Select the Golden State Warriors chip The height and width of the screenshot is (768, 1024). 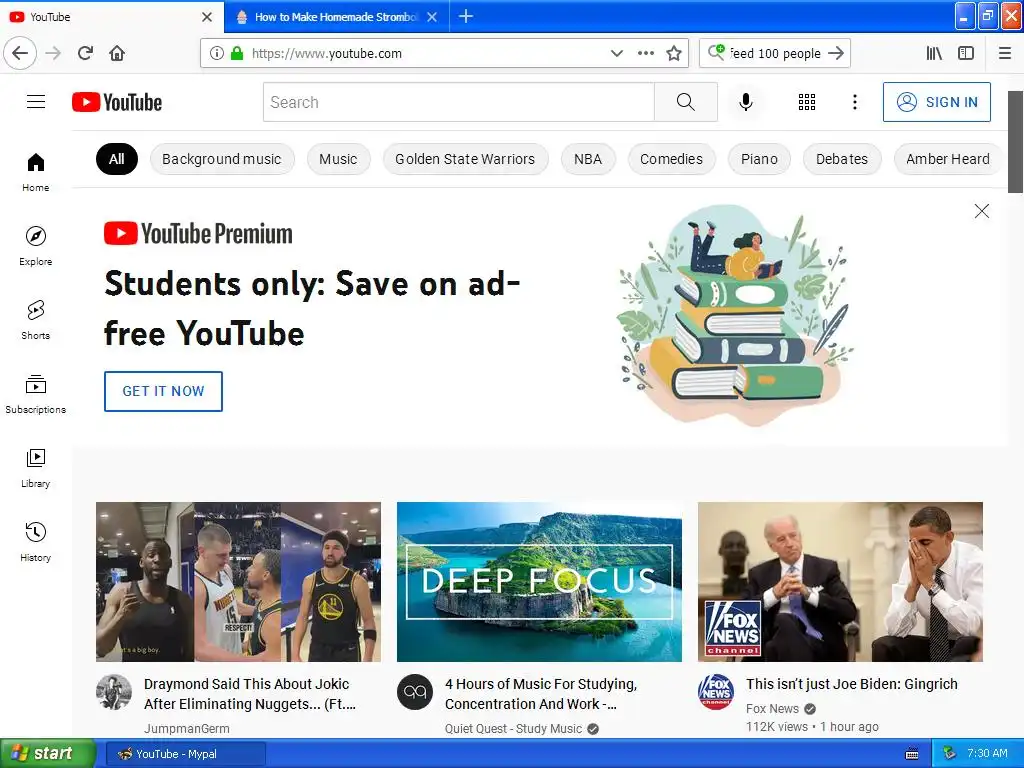pos(465,159)
